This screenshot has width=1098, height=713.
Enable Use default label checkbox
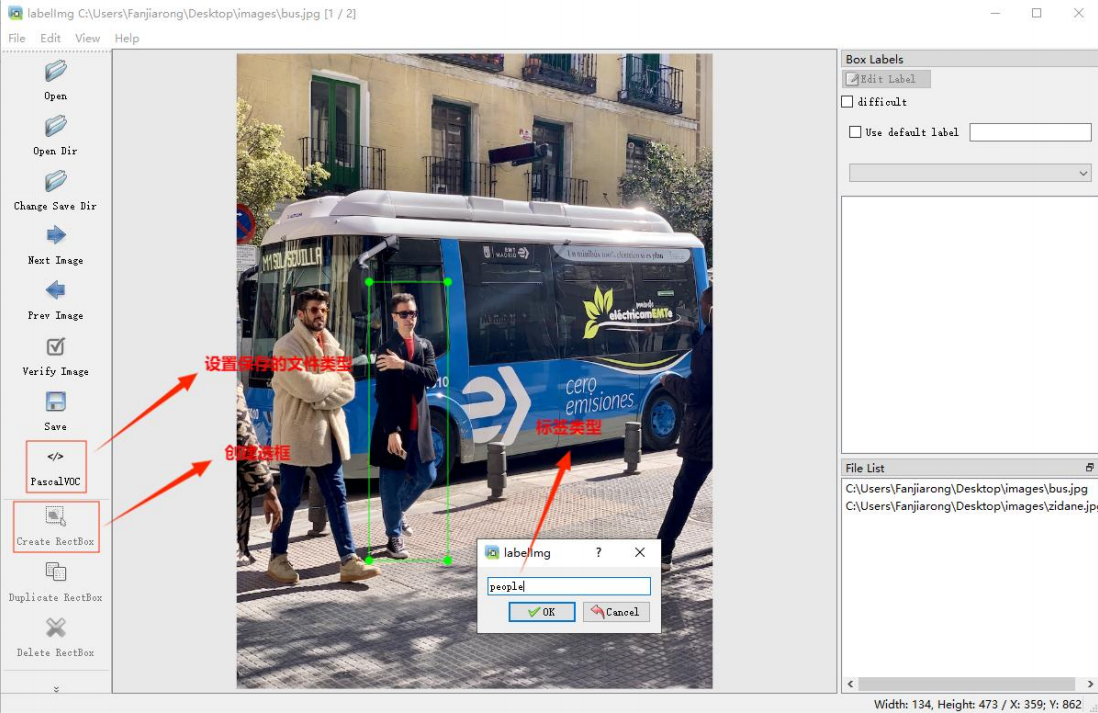click(x=855, y=132)
